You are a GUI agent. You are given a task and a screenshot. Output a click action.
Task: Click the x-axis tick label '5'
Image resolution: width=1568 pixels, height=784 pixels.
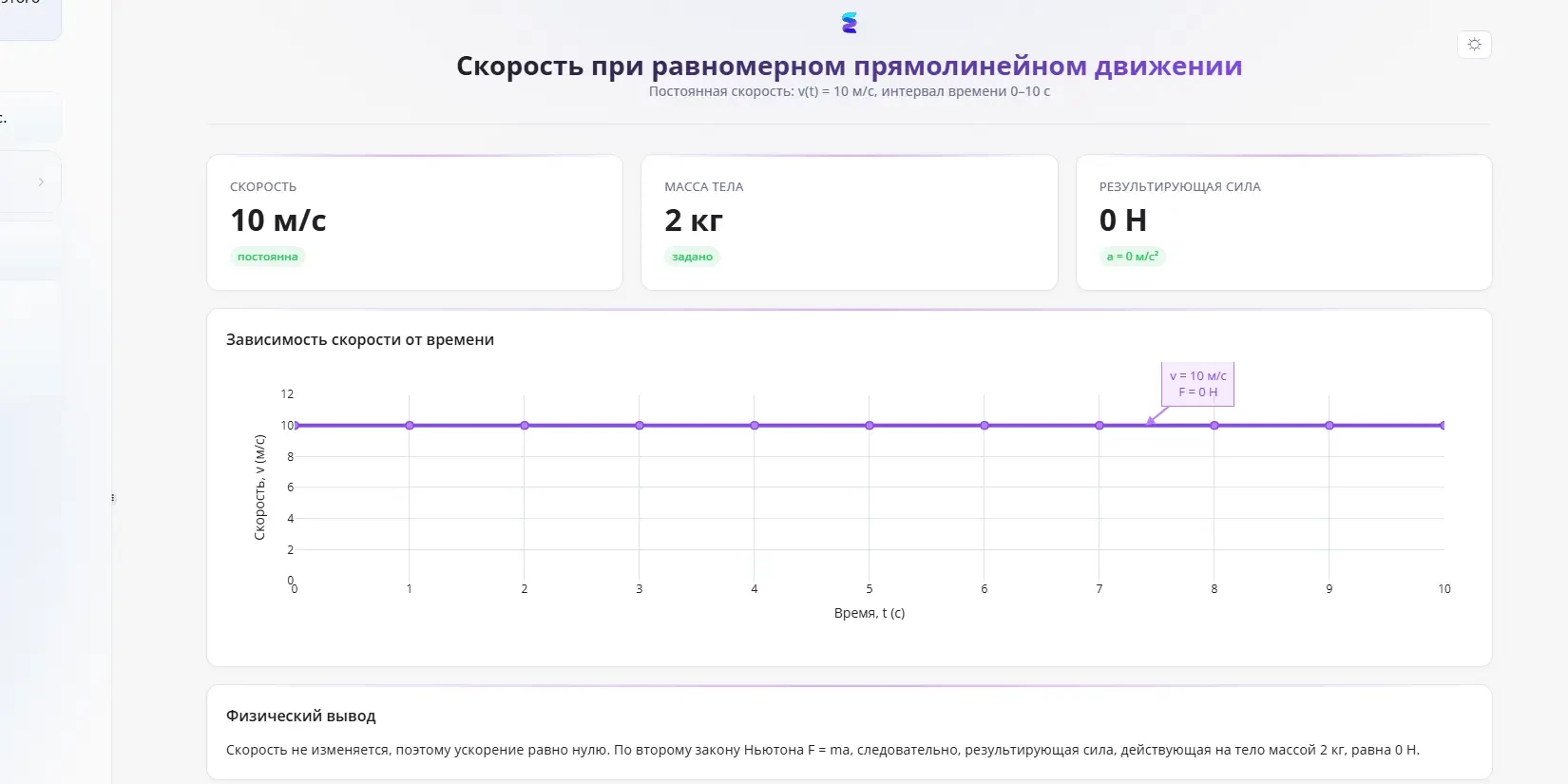click(x=870, y=589)
